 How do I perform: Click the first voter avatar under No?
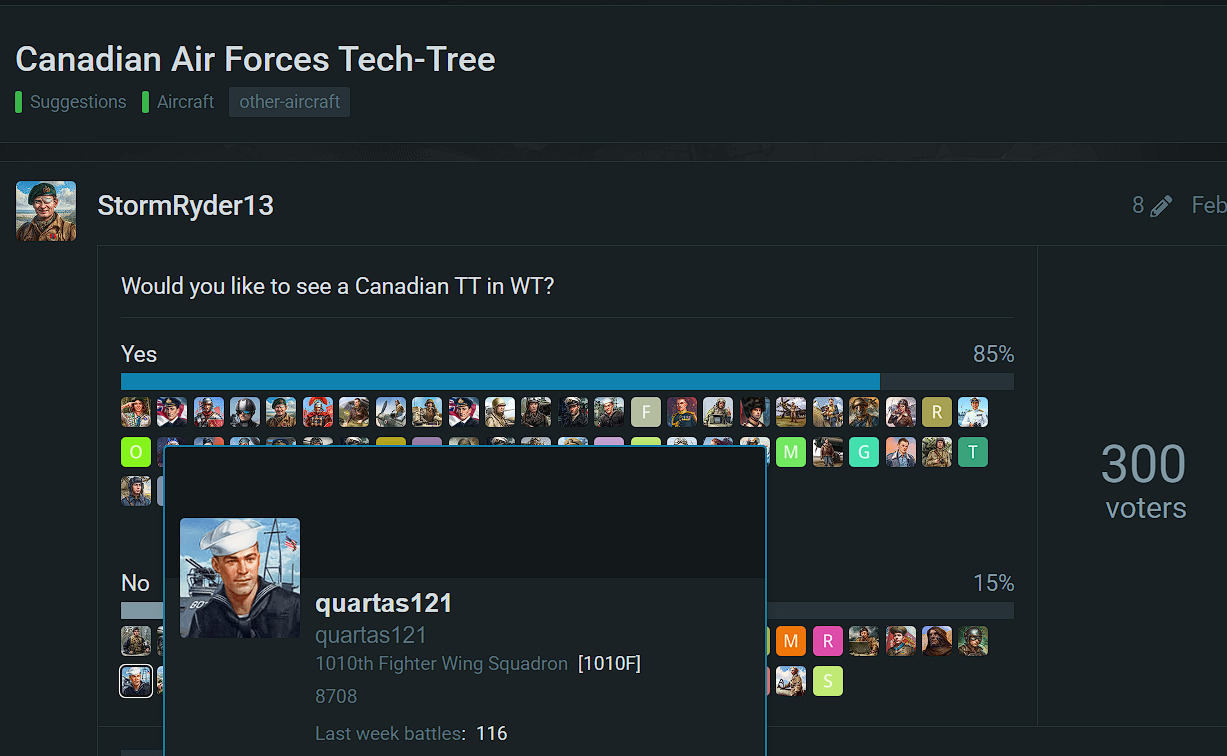pos(136,641)
